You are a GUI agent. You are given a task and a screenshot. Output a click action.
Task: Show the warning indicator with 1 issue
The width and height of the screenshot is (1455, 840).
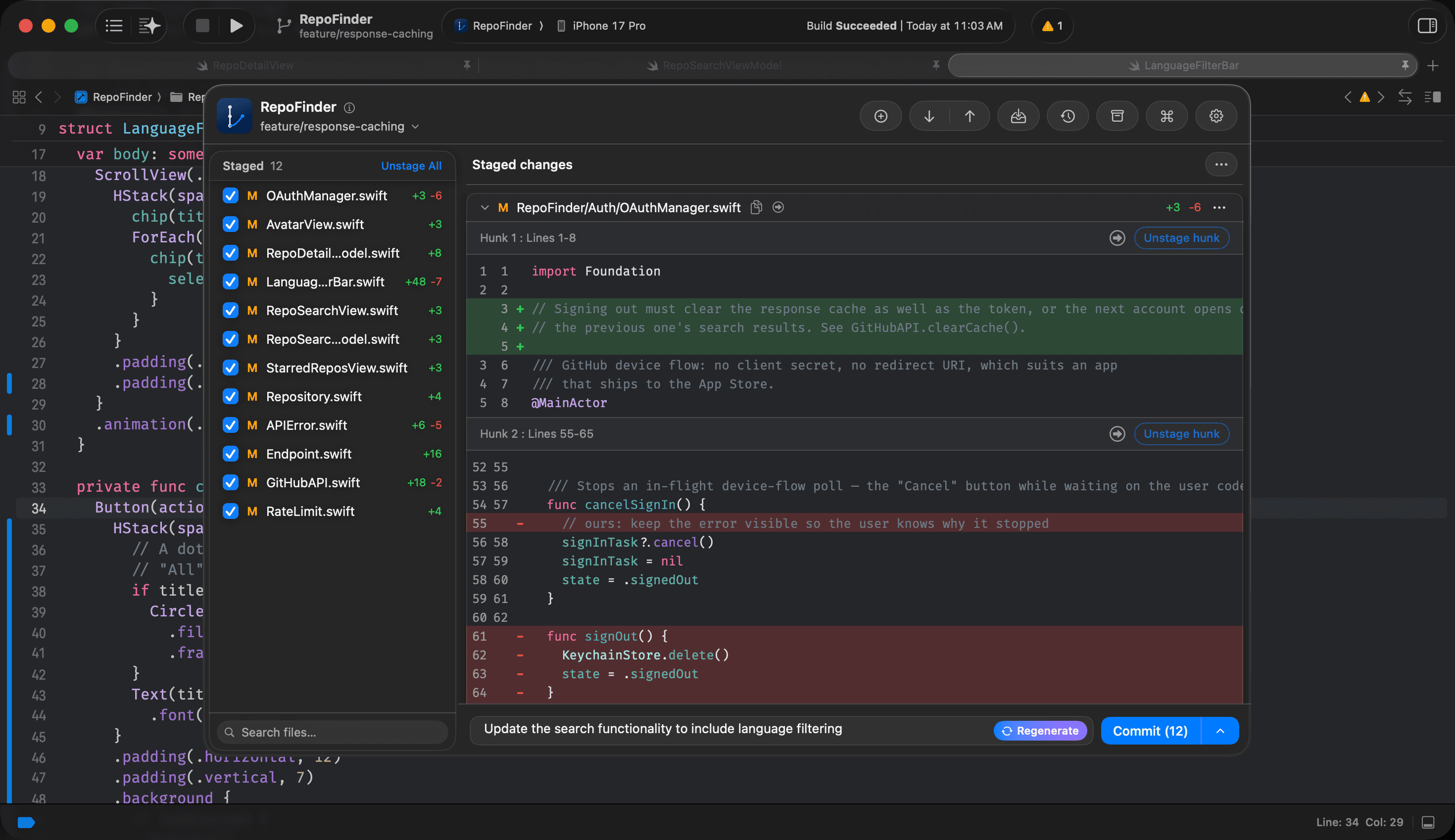click(1052, 26)
